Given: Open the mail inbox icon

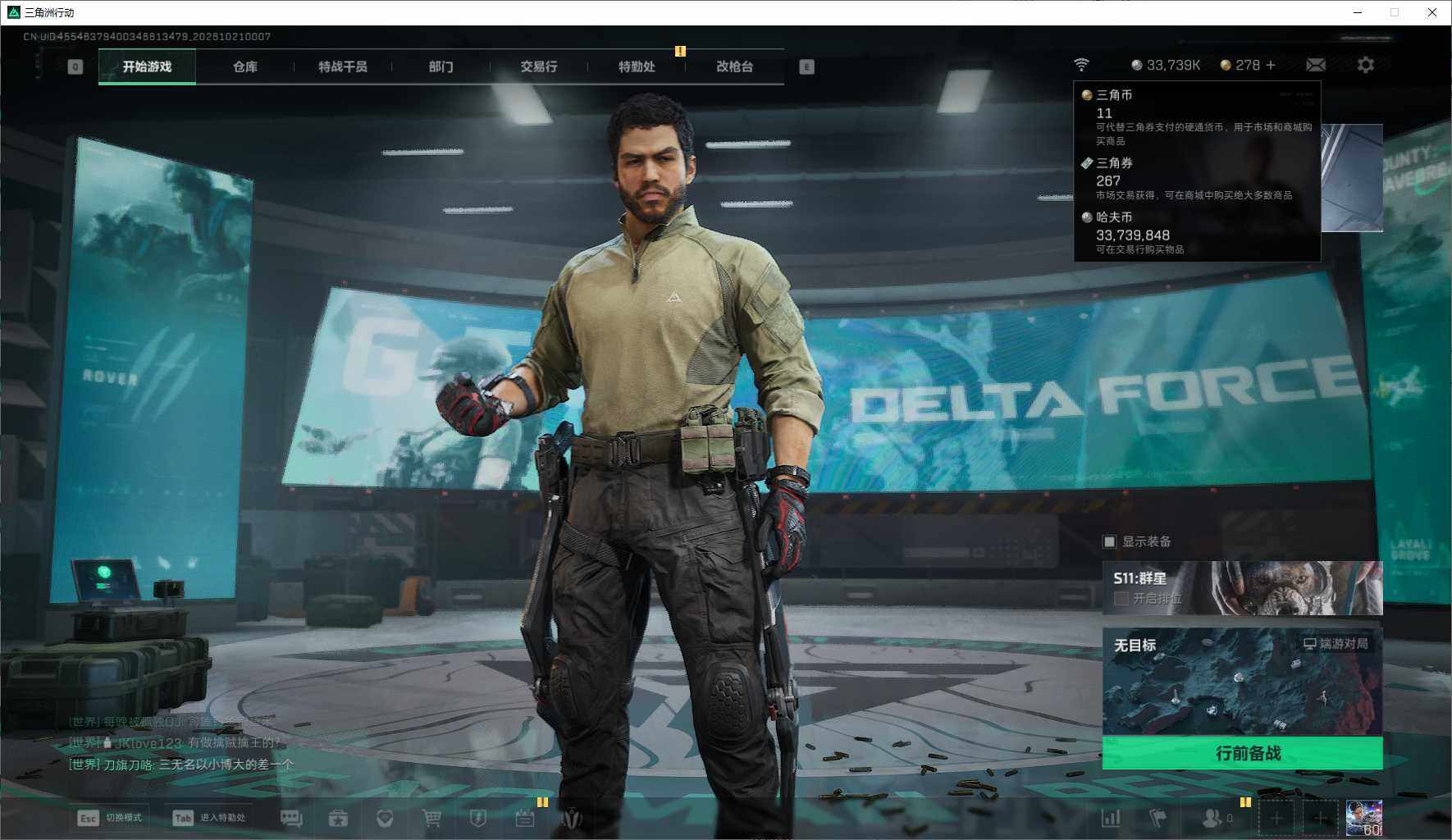Looking at the screenshot, I should pos(1316,65).
